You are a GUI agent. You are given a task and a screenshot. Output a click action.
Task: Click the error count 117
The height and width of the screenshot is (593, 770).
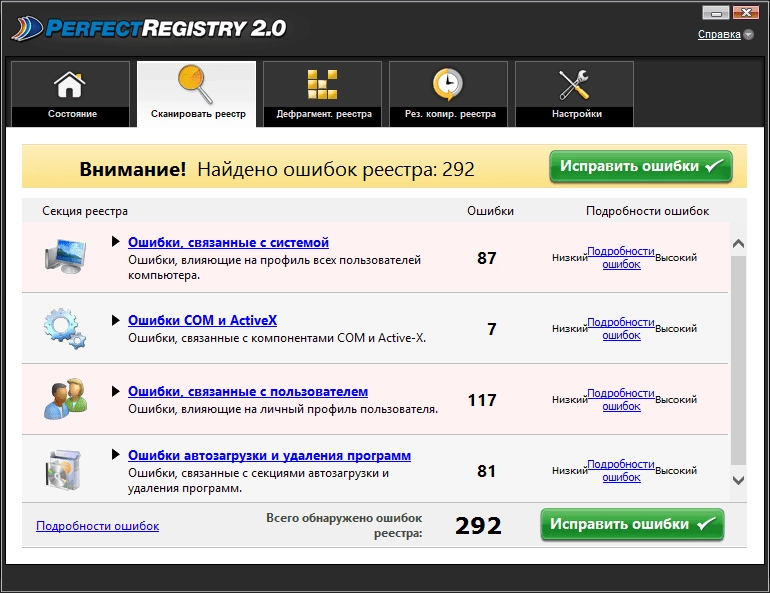pyautogui.click(x=482, y=400)
